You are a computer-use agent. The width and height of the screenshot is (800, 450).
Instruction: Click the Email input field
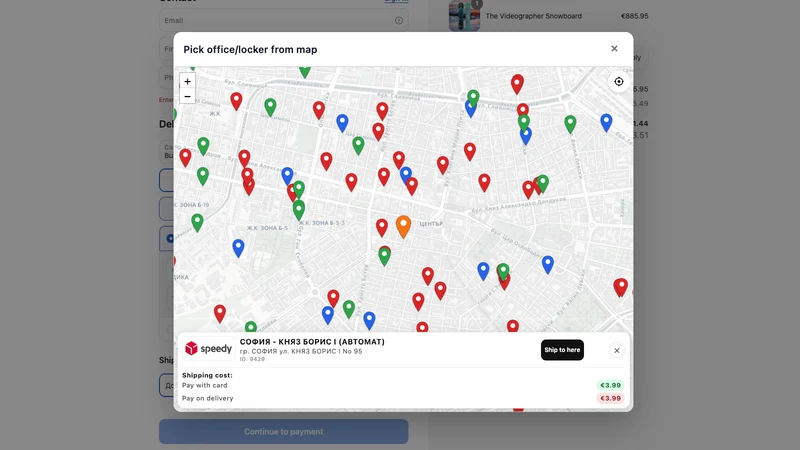[284, 20]
